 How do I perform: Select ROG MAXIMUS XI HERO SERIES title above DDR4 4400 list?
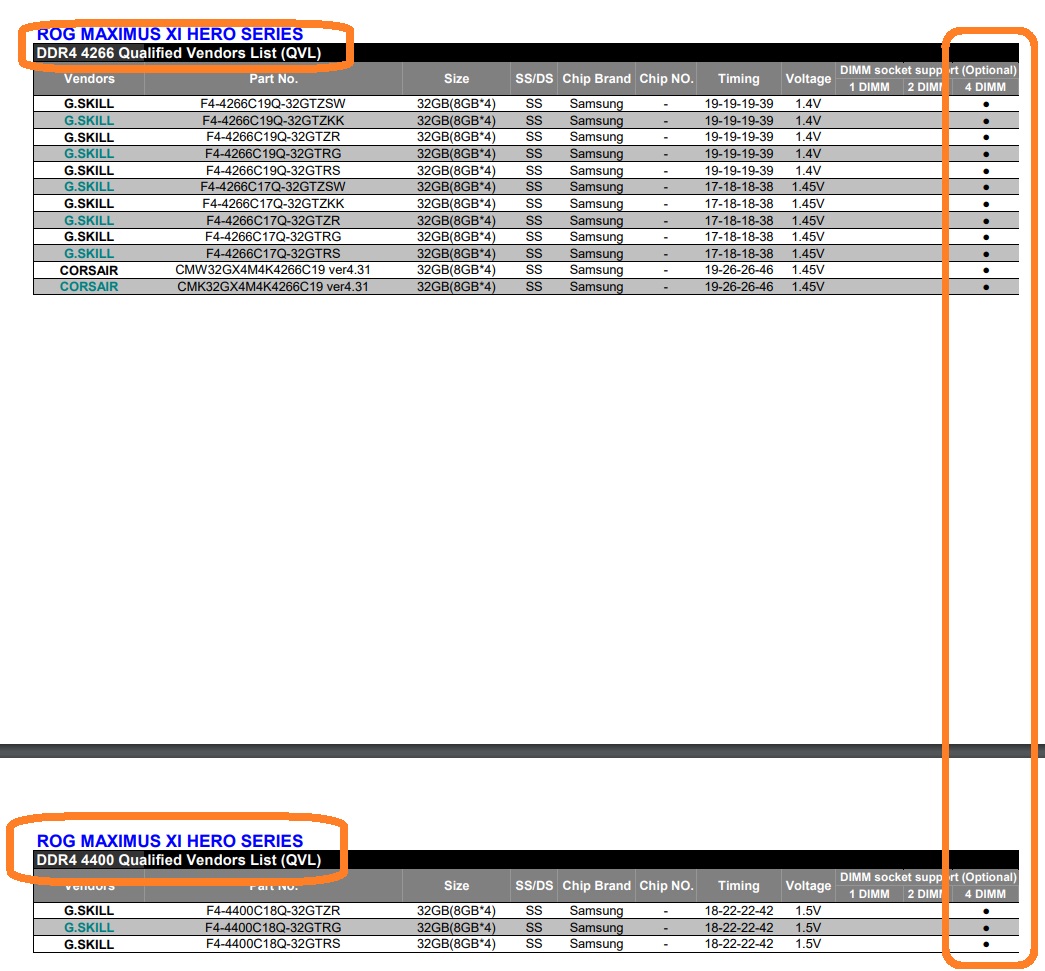pos(170,841)
